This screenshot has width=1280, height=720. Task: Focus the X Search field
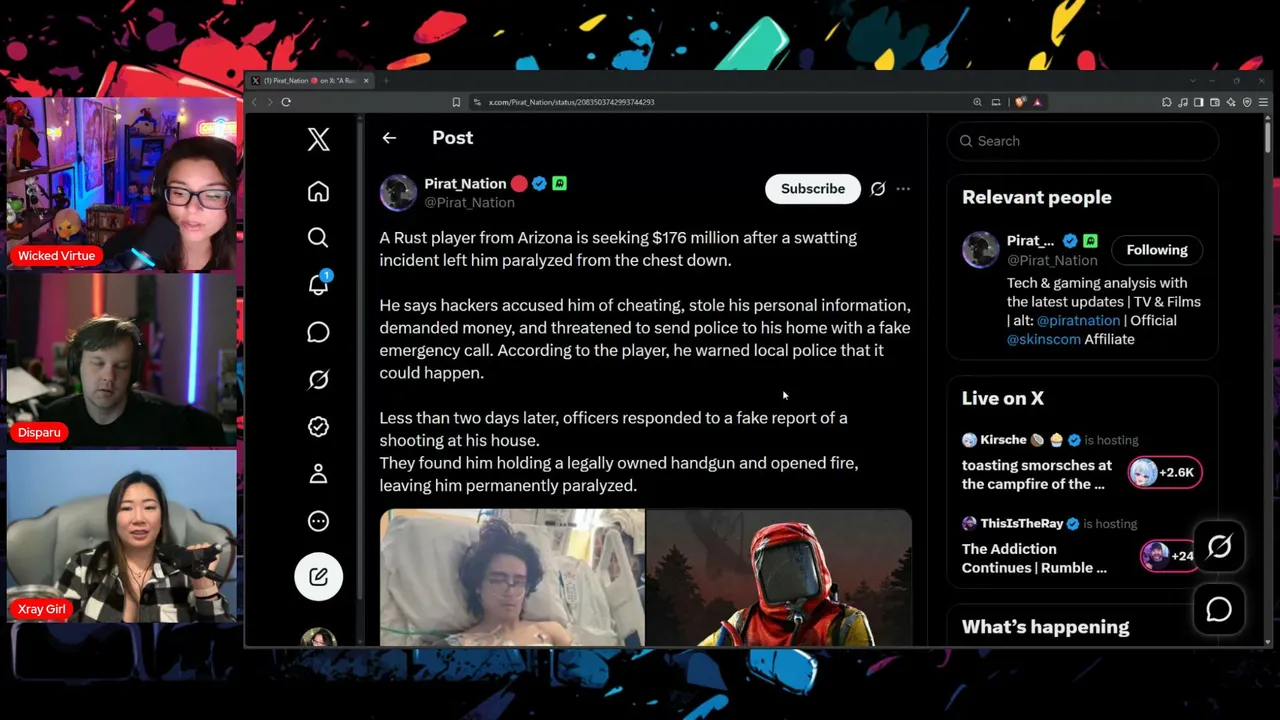pos(1082,141)
